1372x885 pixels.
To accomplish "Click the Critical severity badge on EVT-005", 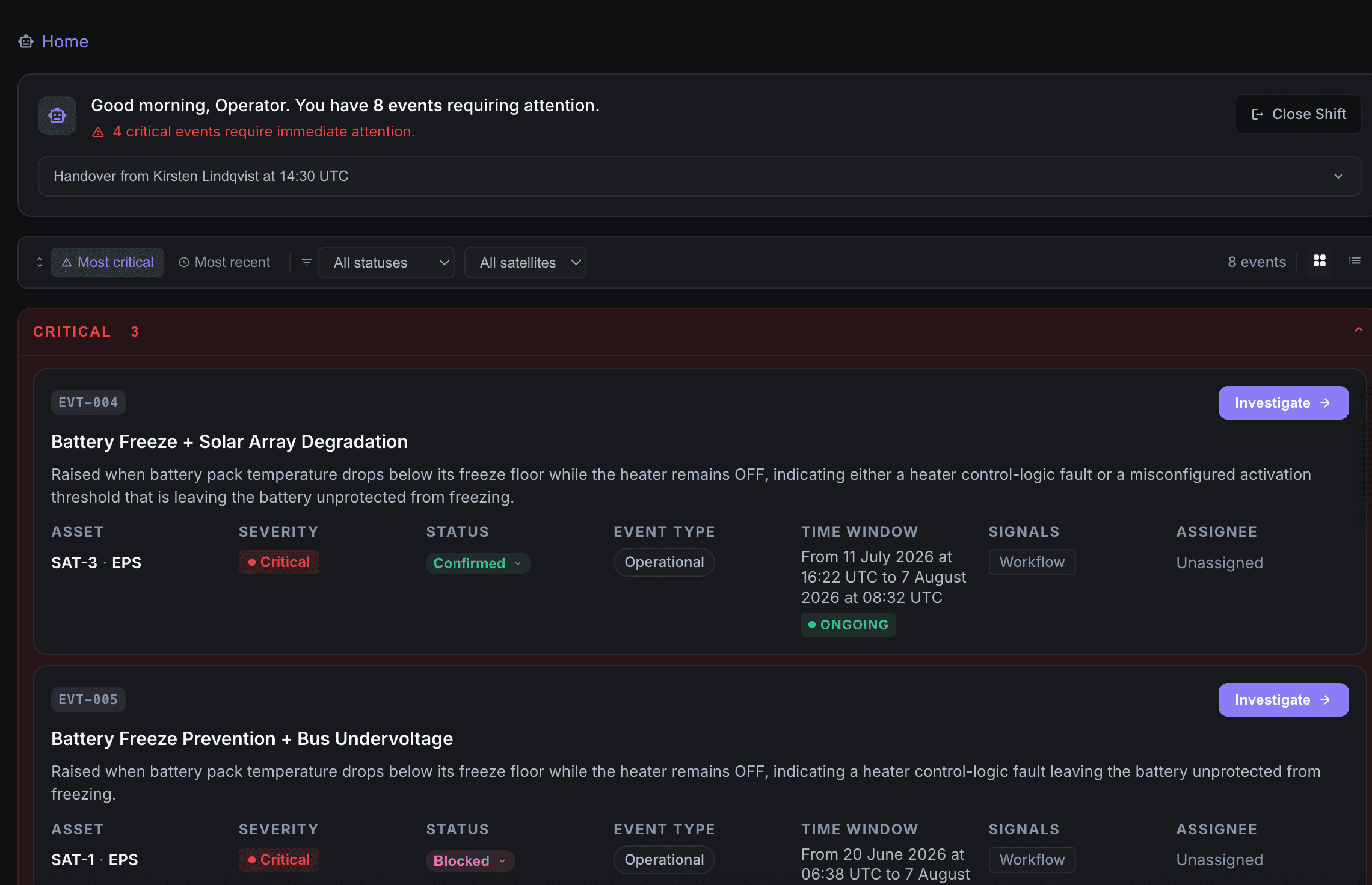I will [279, 860].
